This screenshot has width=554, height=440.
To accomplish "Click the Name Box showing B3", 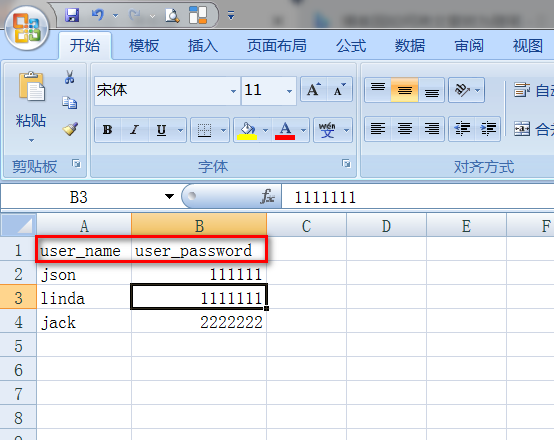I will pos(79,197).
